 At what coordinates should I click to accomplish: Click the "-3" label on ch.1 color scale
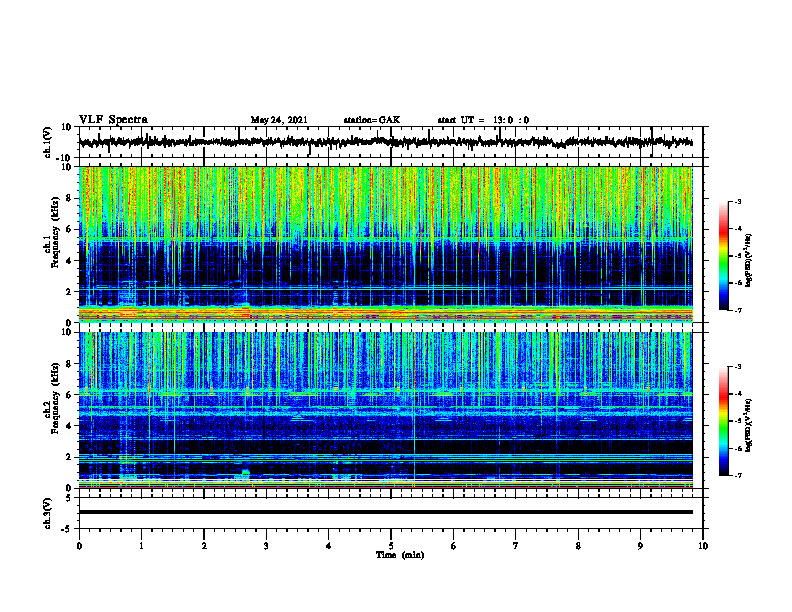737,202
